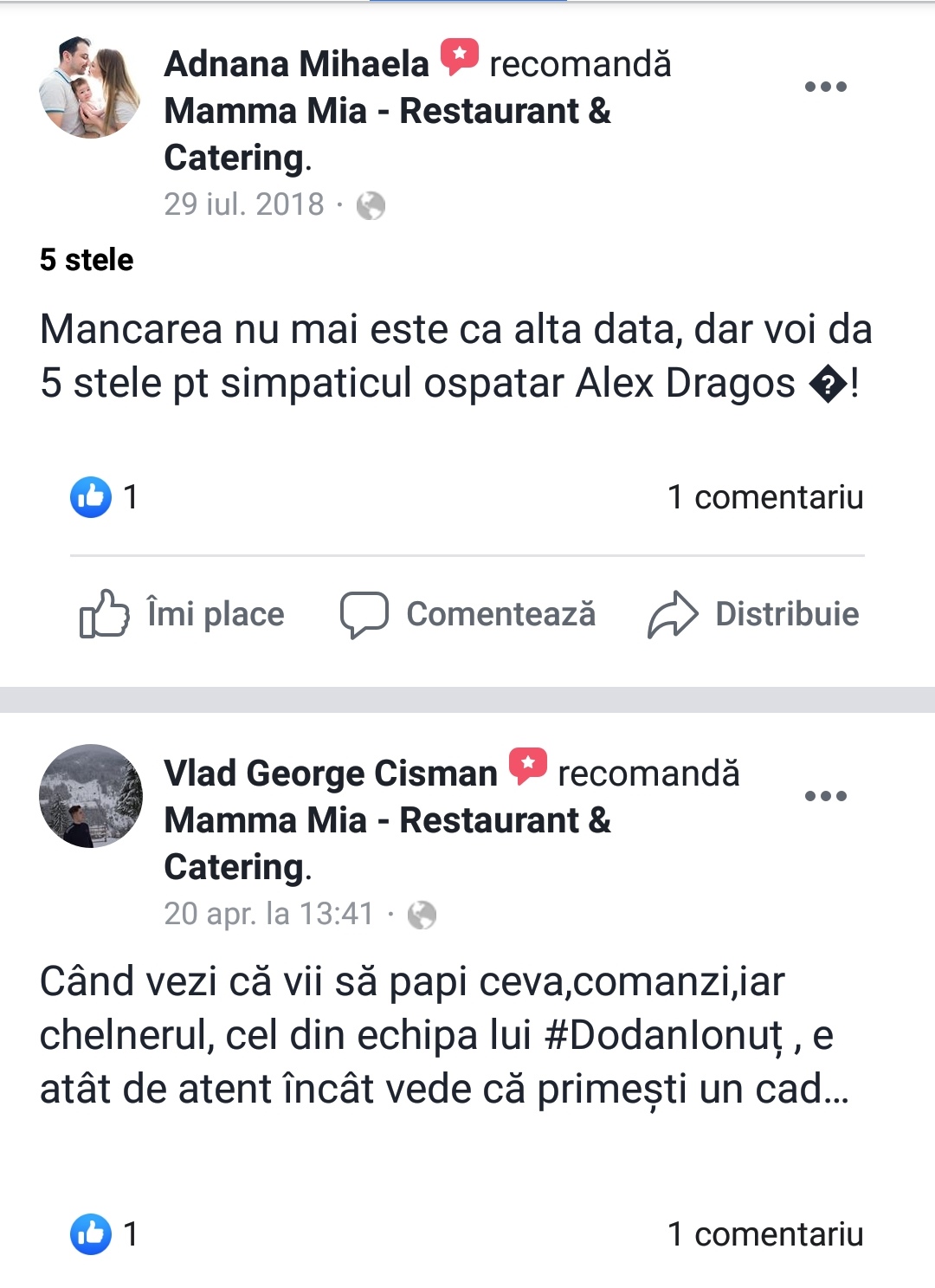Open Adnana Mihaela's profile picture
The height and width of the screenshot is (1288, 935).
(91, 87)
